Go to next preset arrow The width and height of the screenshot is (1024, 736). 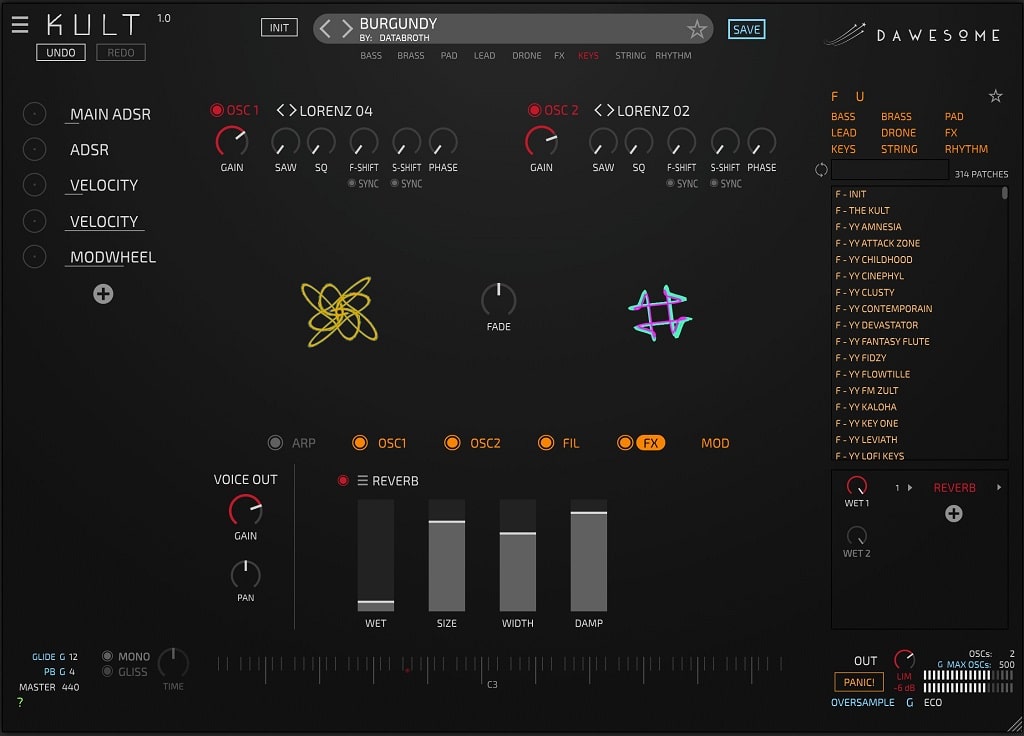click(347, 28)
